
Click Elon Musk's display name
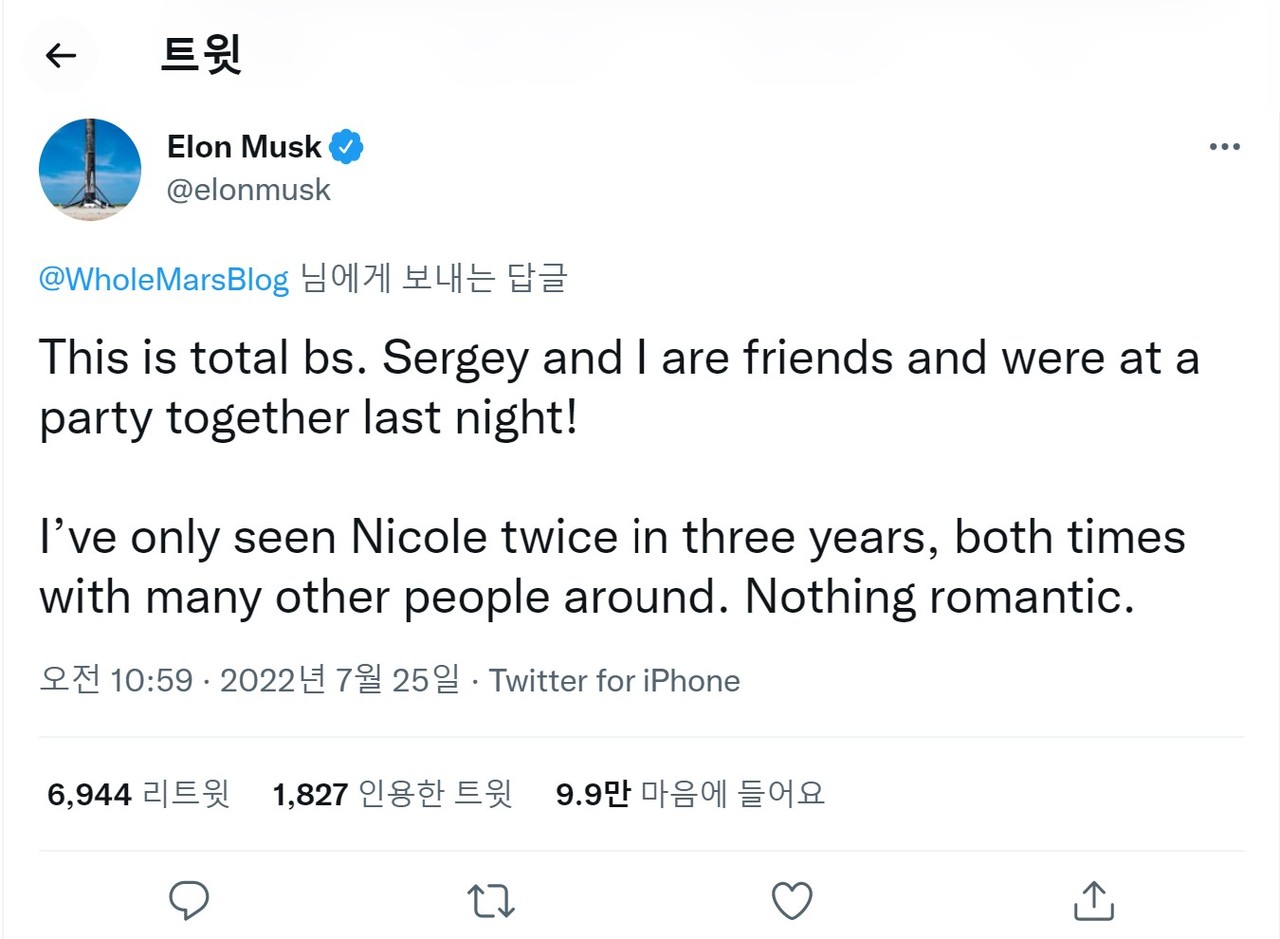click(x=243, y=146)
